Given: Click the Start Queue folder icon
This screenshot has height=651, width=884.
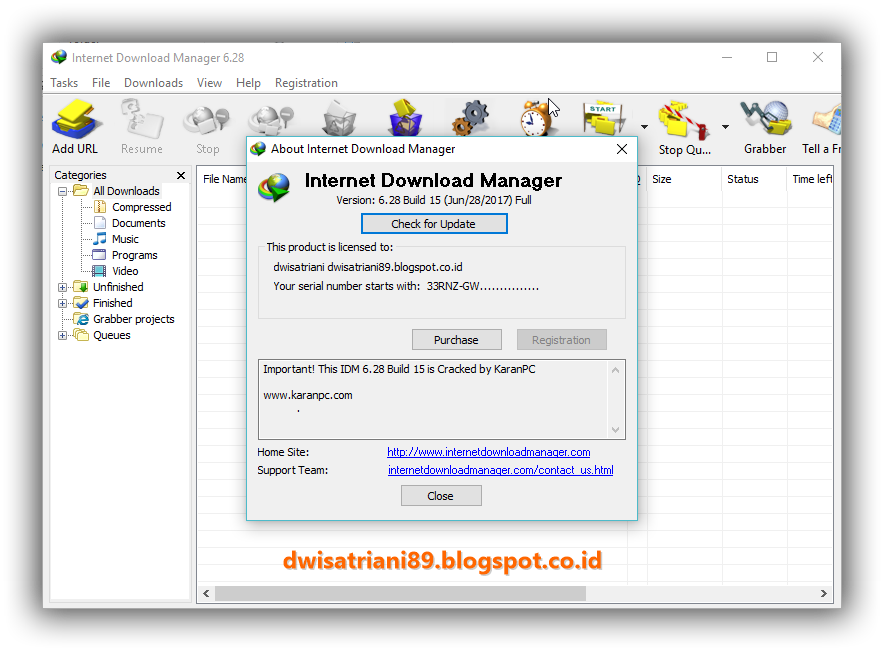Looking at the screenshot, I should (604, 118).
